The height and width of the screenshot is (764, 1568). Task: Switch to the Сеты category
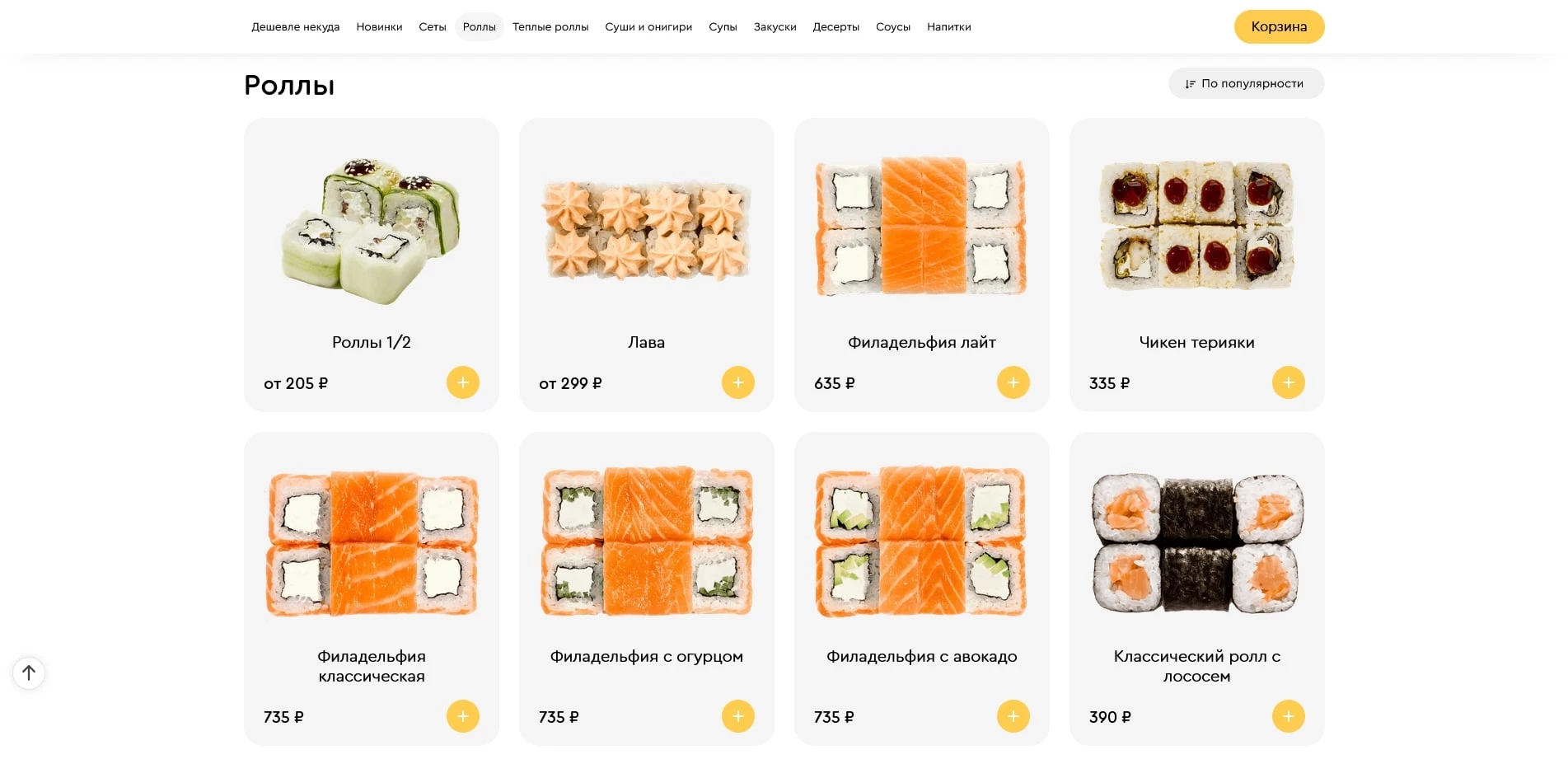[433, 27]
